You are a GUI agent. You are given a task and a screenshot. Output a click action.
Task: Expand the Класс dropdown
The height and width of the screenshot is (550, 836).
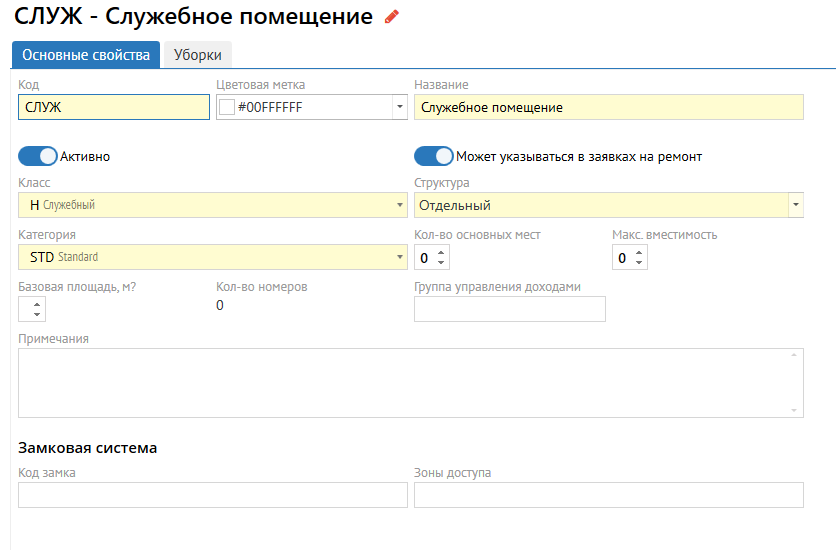[400, 206]
